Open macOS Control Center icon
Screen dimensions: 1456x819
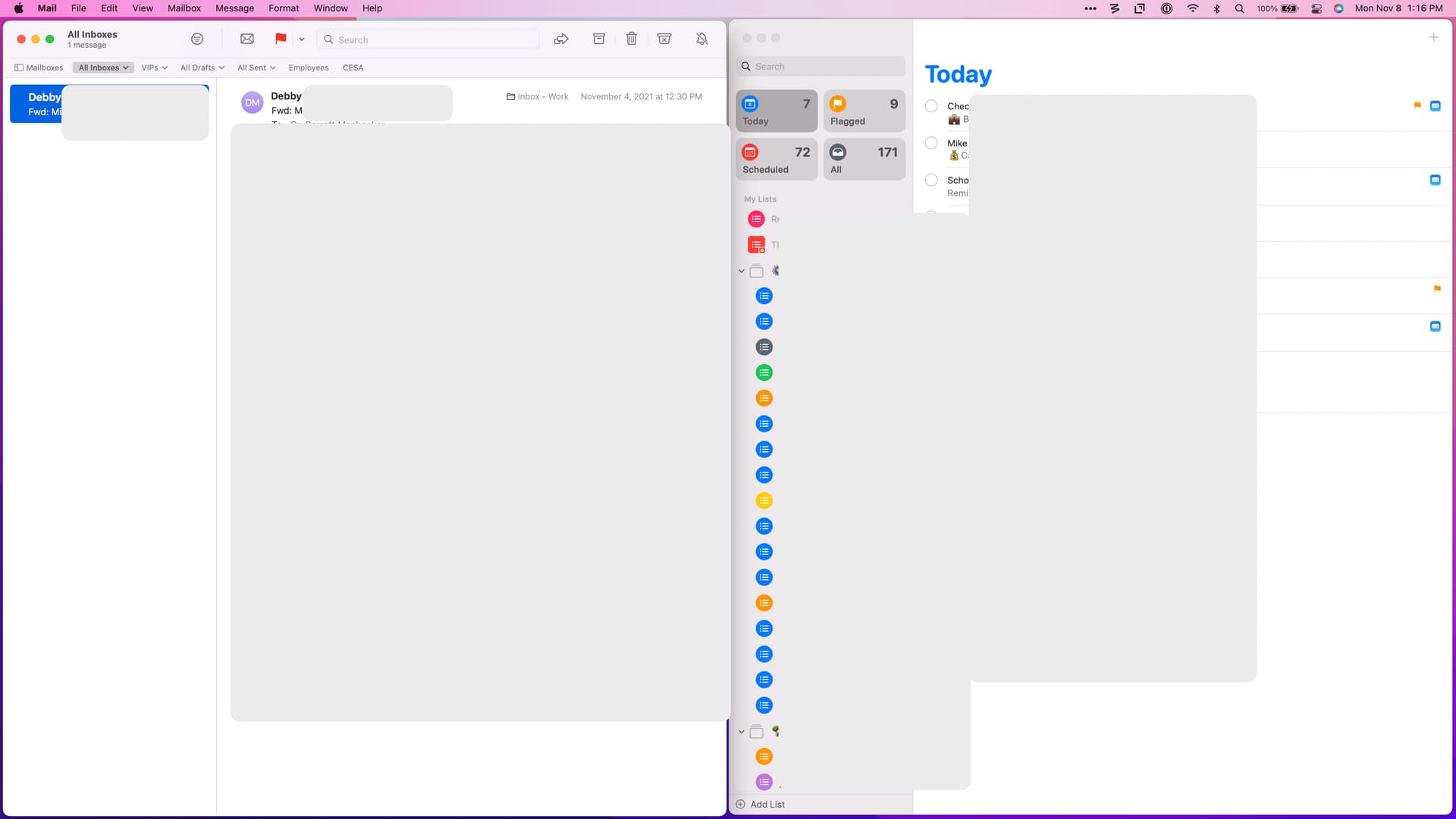point(1316,8)
